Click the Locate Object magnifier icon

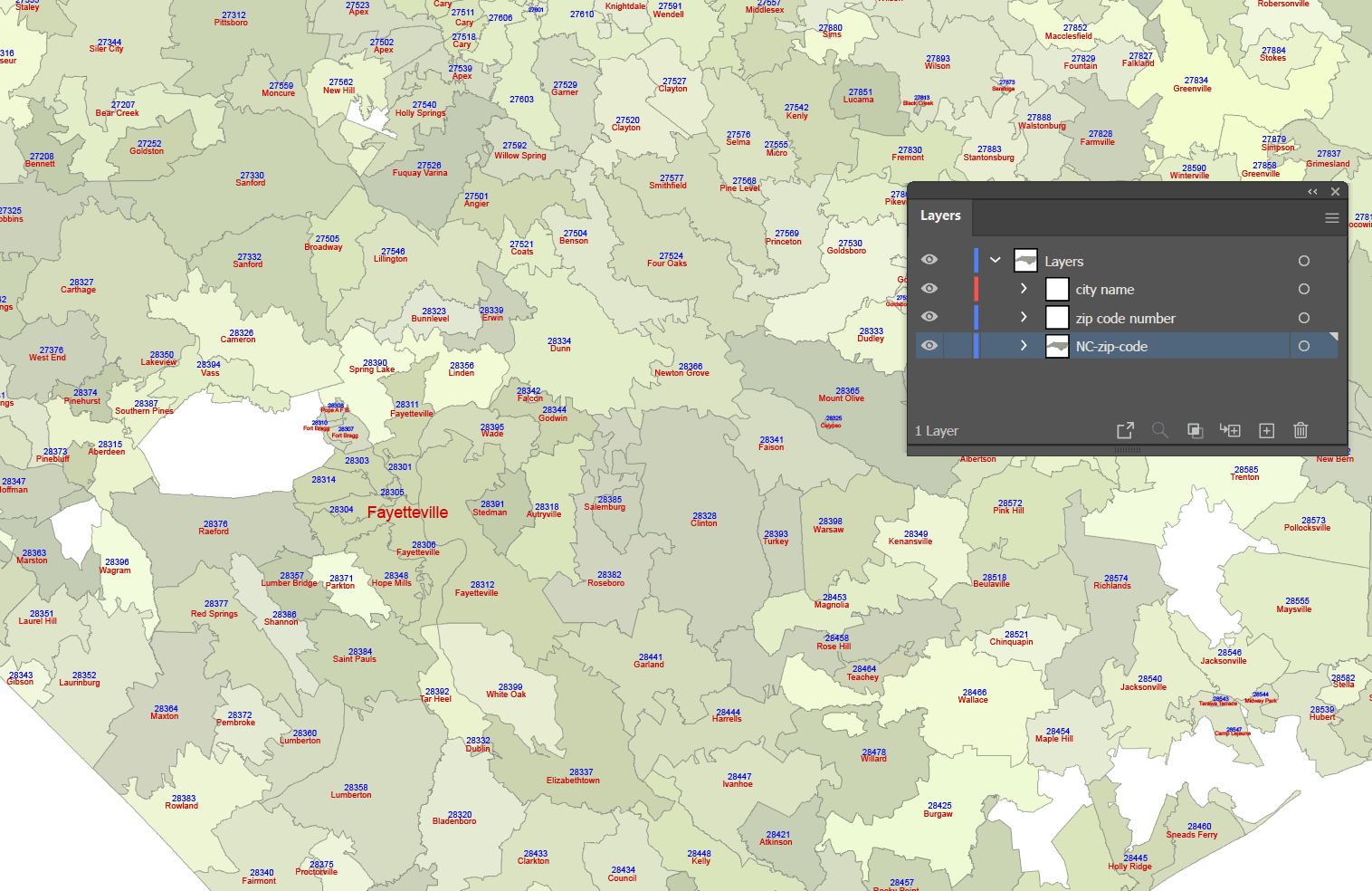click(x=1159, y=431)
